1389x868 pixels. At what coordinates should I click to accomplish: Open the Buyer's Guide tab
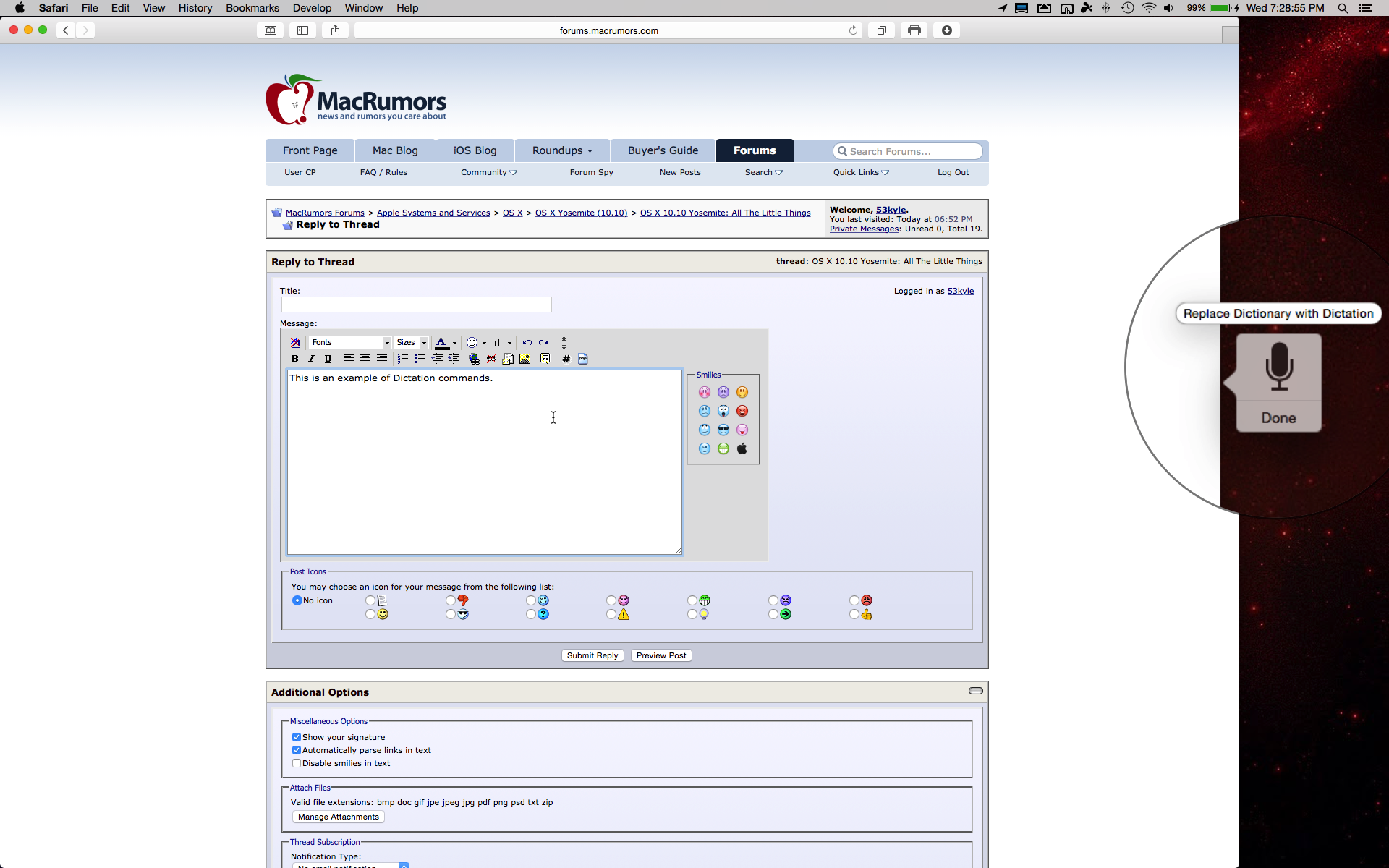coord(663,150)
